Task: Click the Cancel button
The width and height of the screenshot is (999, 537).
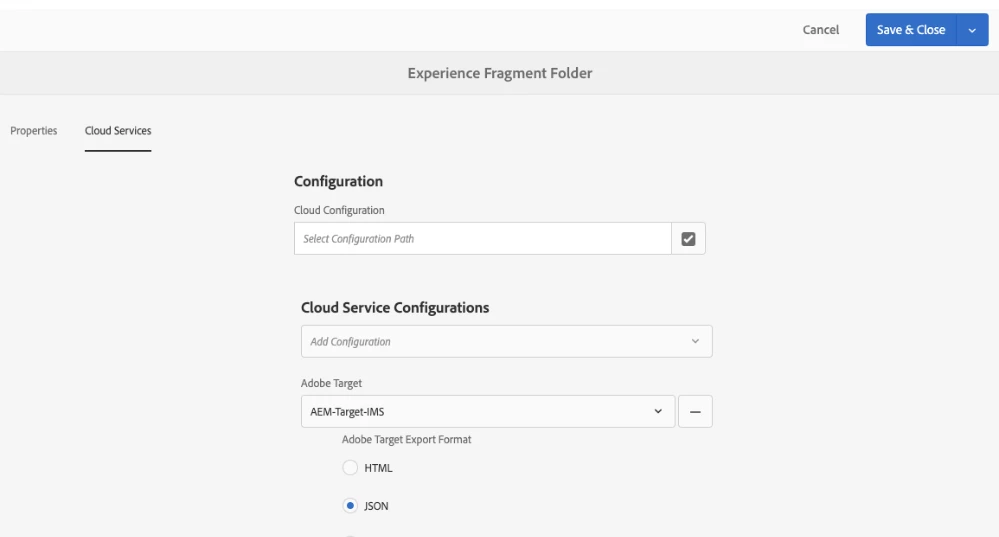Action: pos(821,30)
